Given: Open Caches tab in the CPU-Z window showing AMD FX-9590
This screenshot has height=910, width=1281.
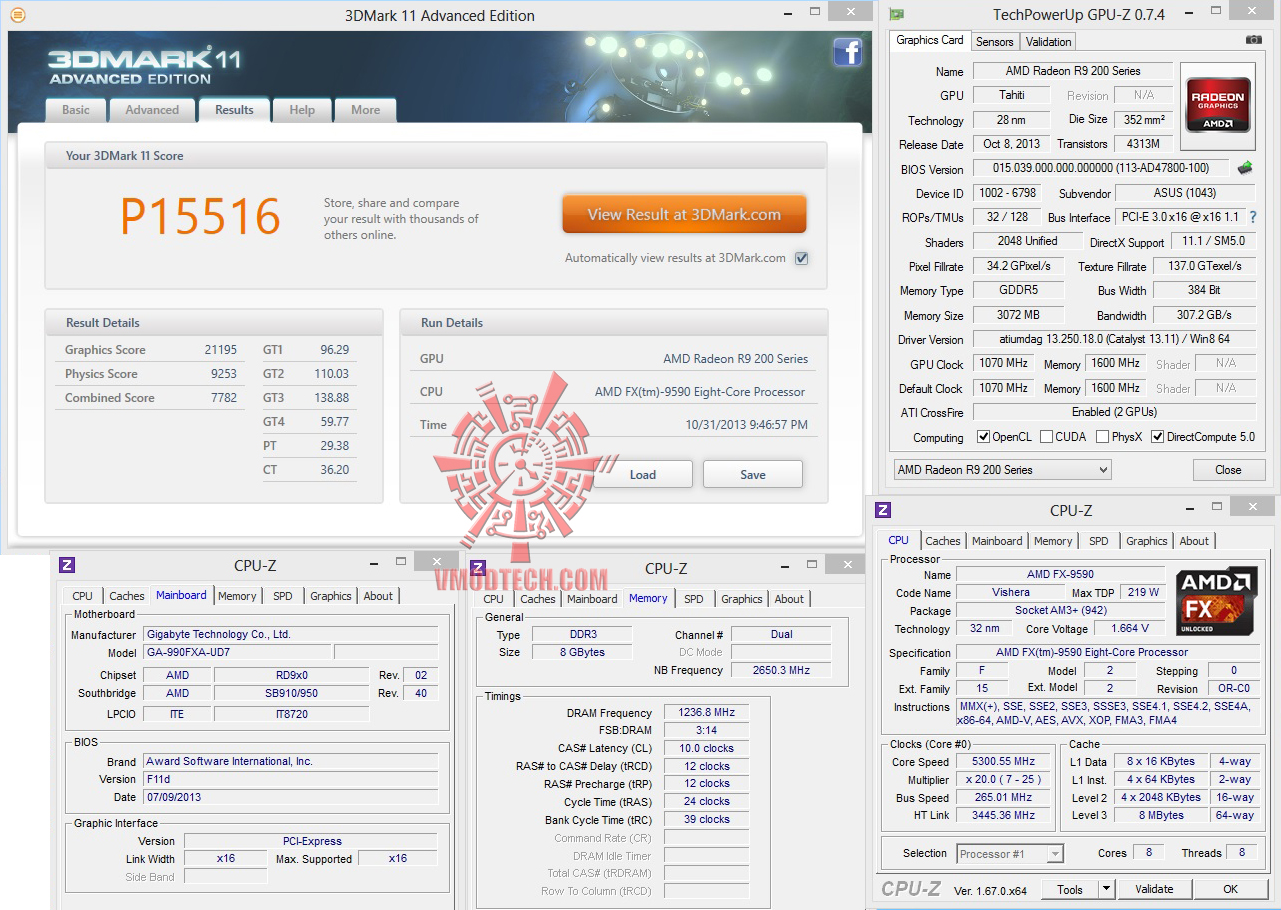Looking at the screenshot, I should (x=943, y=541).
